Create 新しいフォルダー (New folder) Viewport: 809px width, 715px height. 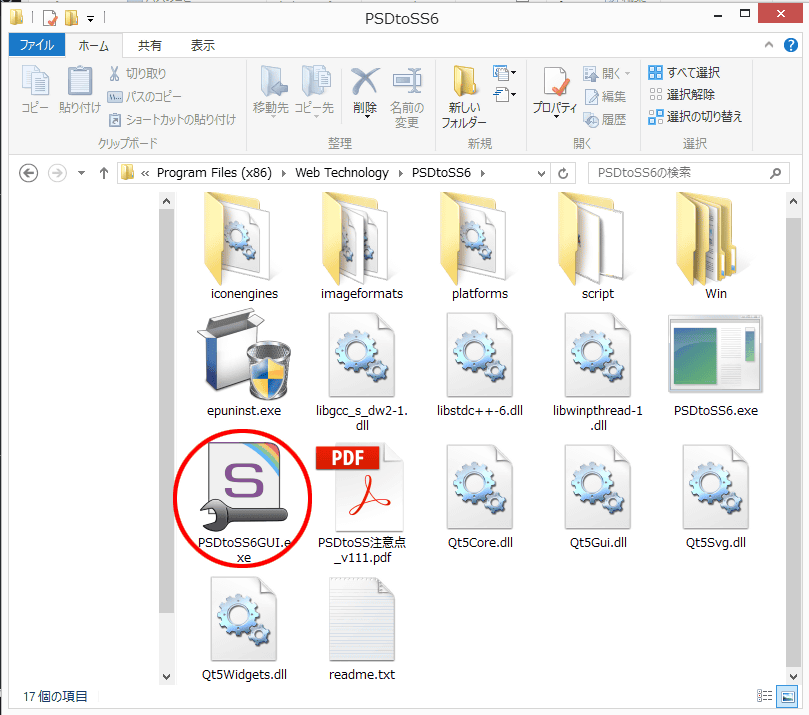tap(464, 96)
